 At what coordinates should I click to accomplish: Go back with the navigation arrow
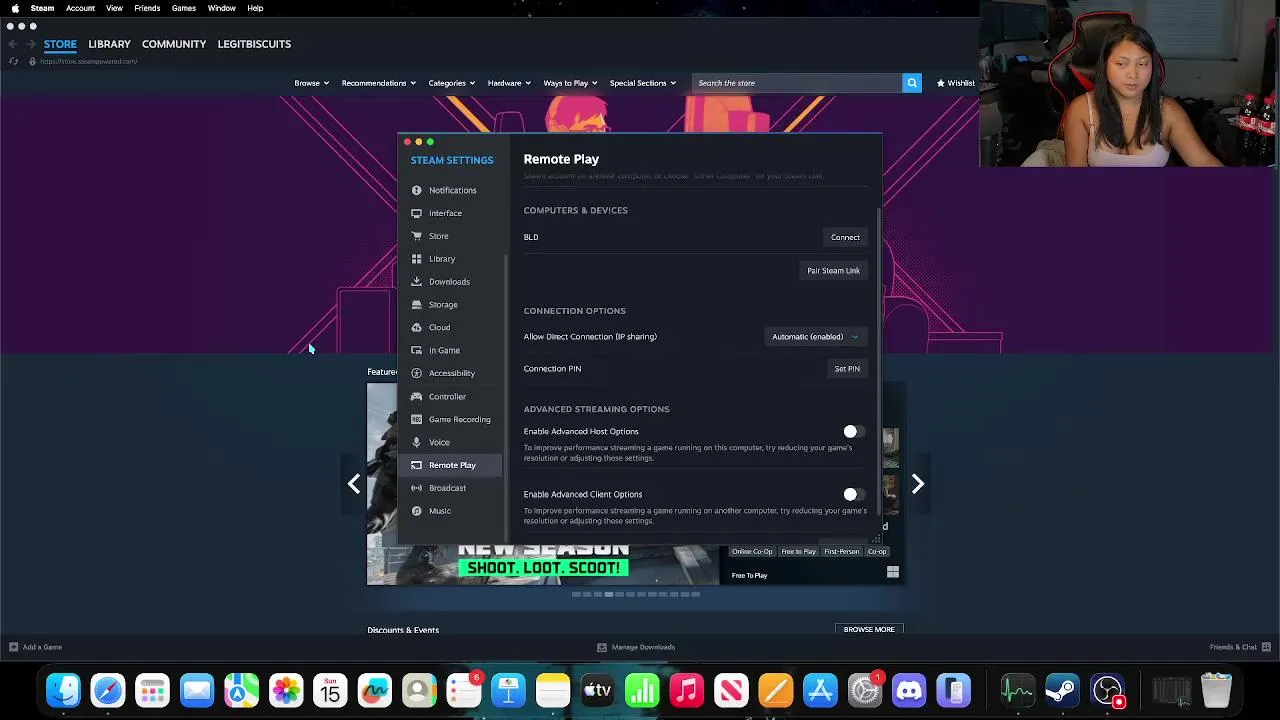click(x=12, y=44)
